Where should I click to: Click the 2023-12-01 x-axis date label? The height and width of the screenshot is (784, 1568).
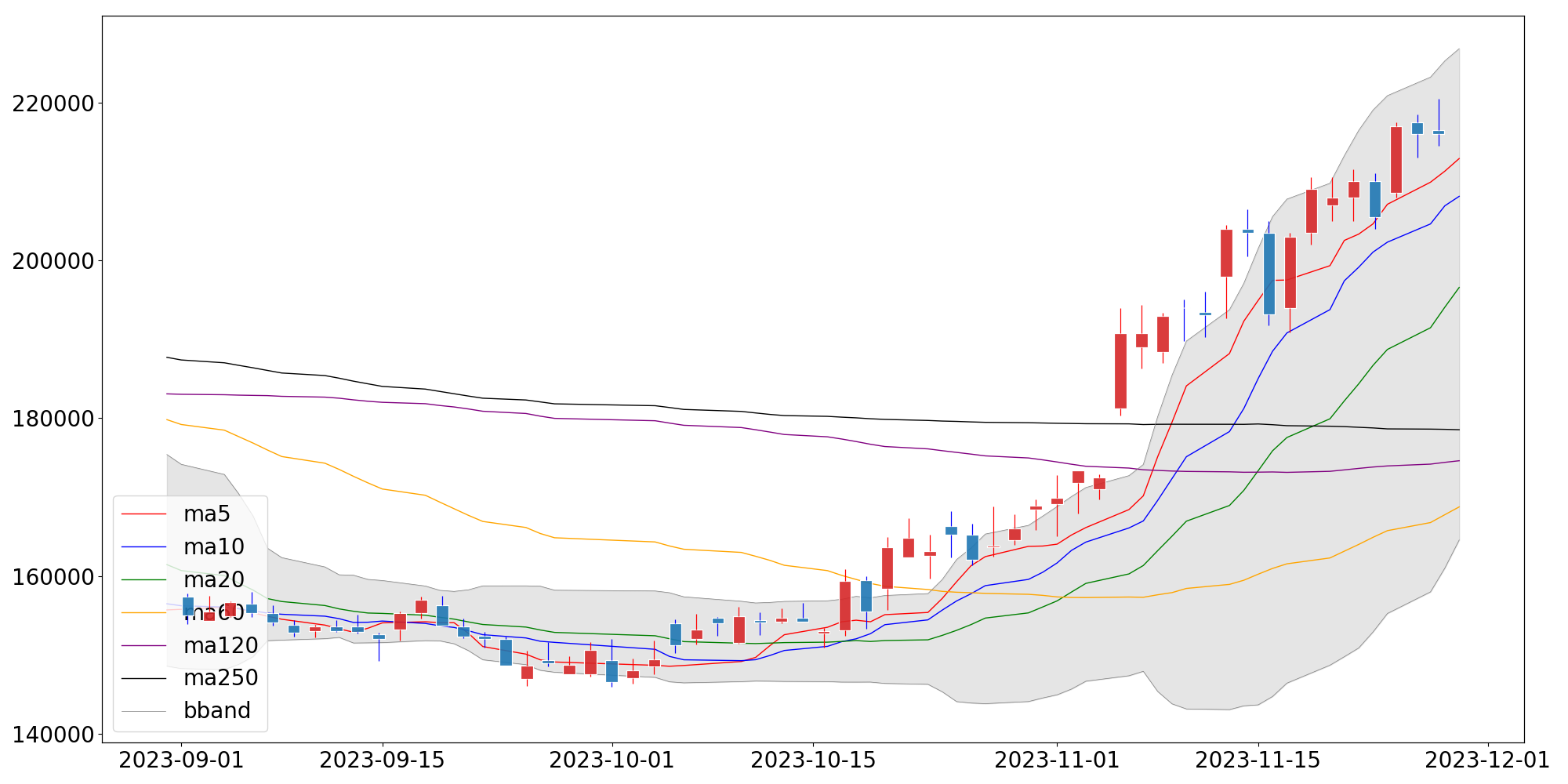pos(1488,760)
